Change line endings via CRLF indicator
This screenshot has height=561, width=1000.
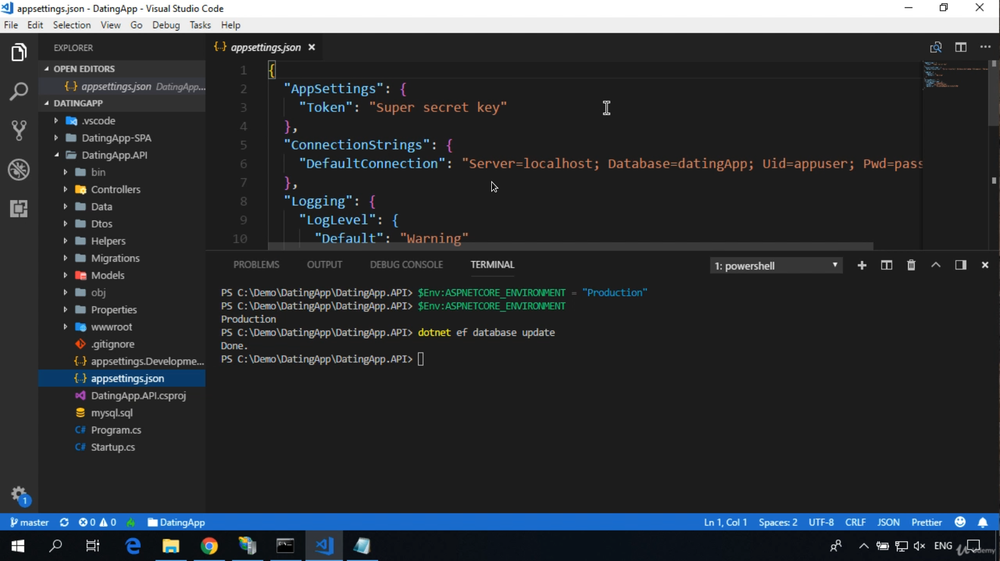pos(855,522)
